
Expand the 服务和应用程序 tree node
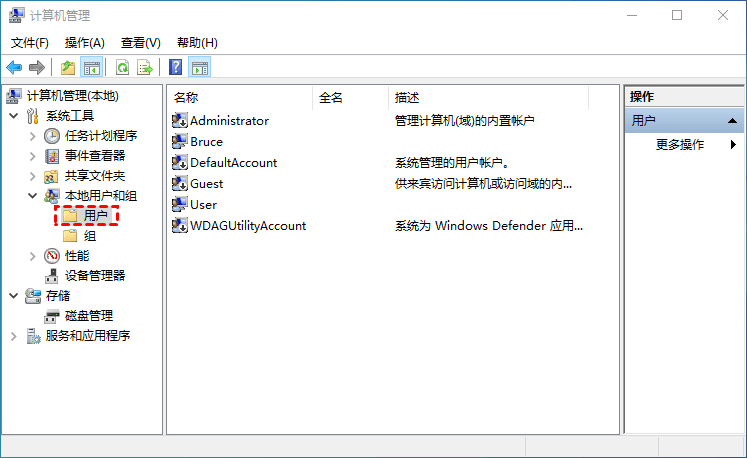pos(14,336)
